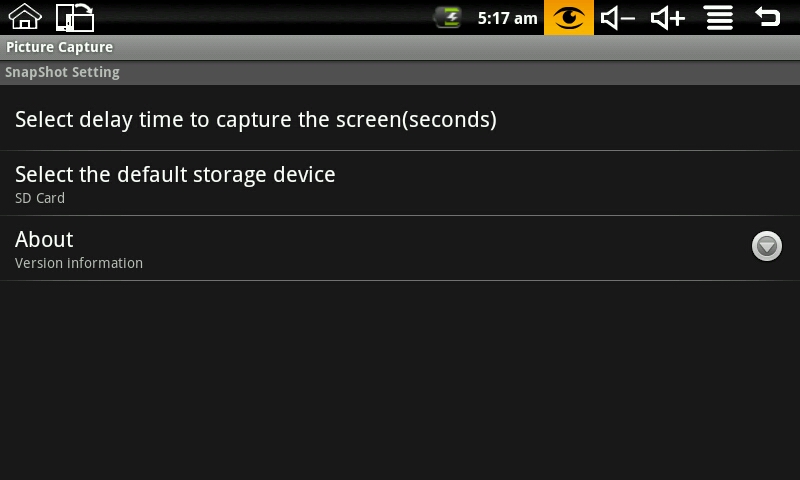Click blank space right of delay time text
Viewport: 800px width, 480px height.
pyautogui.click(x=650, y=120)
